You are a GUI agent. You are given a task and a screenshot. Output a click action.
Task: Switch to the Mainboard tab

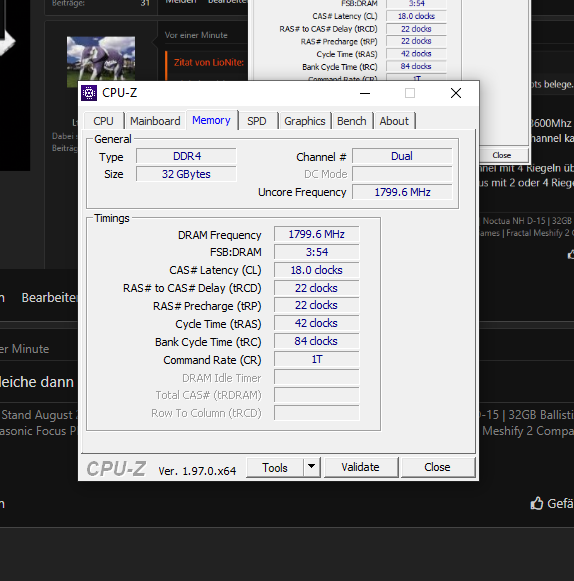(x=155, y=121)
